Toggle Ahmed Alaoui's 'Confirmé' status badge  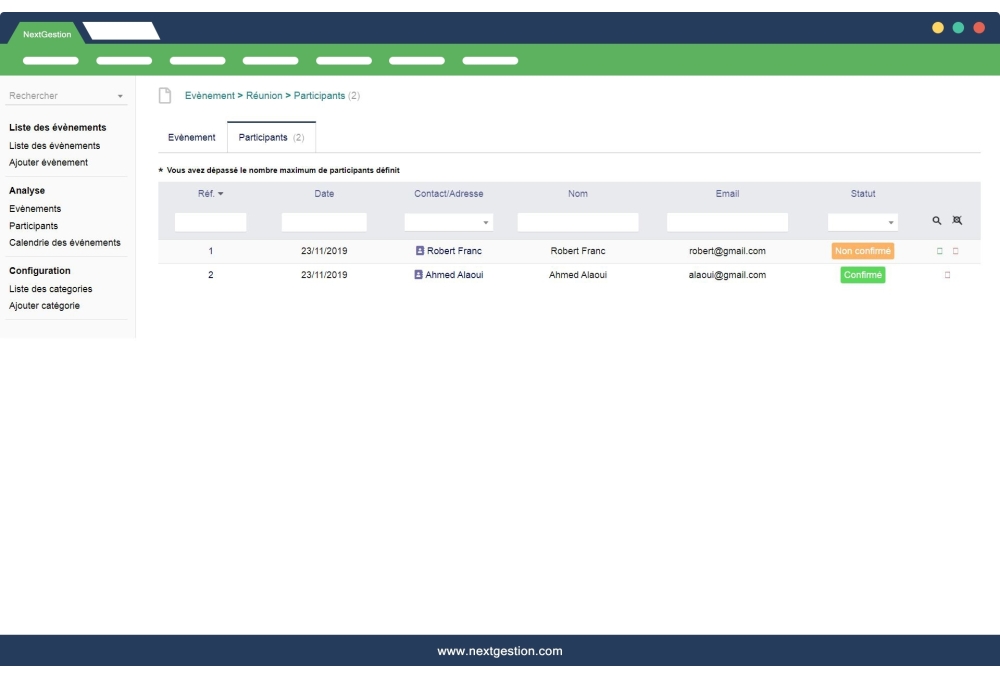tap(862, 274)
